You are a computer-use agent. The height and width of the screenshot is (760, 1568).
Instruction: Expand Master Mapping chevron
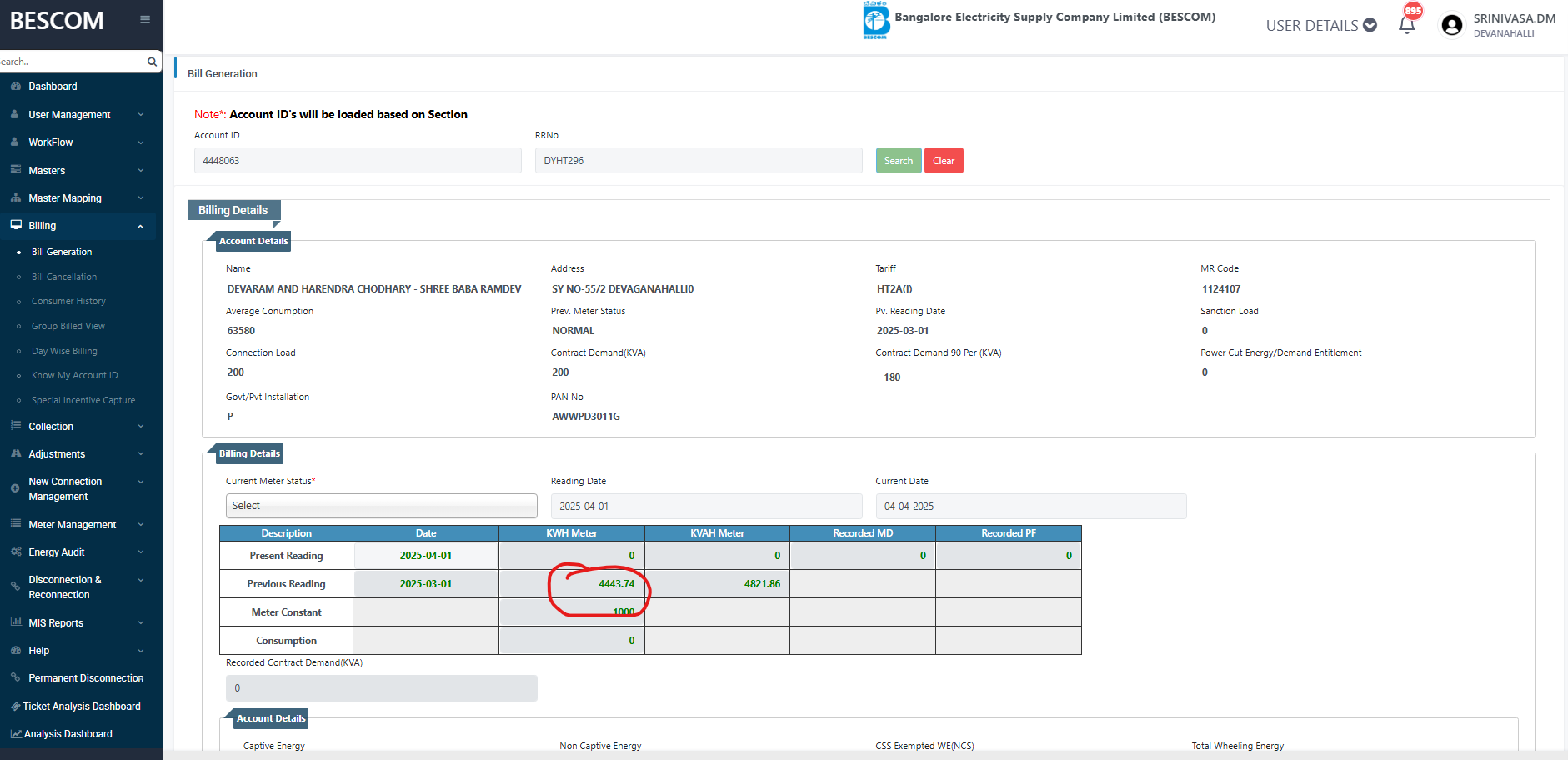click(141, 198)
